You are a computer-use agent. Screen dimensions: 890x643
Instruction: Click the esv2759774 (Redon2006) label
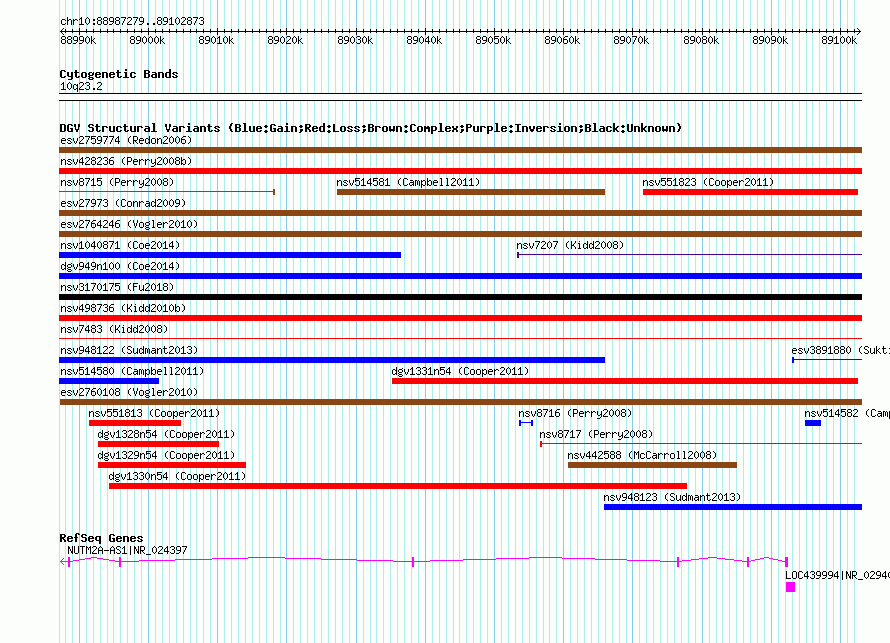[x=126, y=140]
